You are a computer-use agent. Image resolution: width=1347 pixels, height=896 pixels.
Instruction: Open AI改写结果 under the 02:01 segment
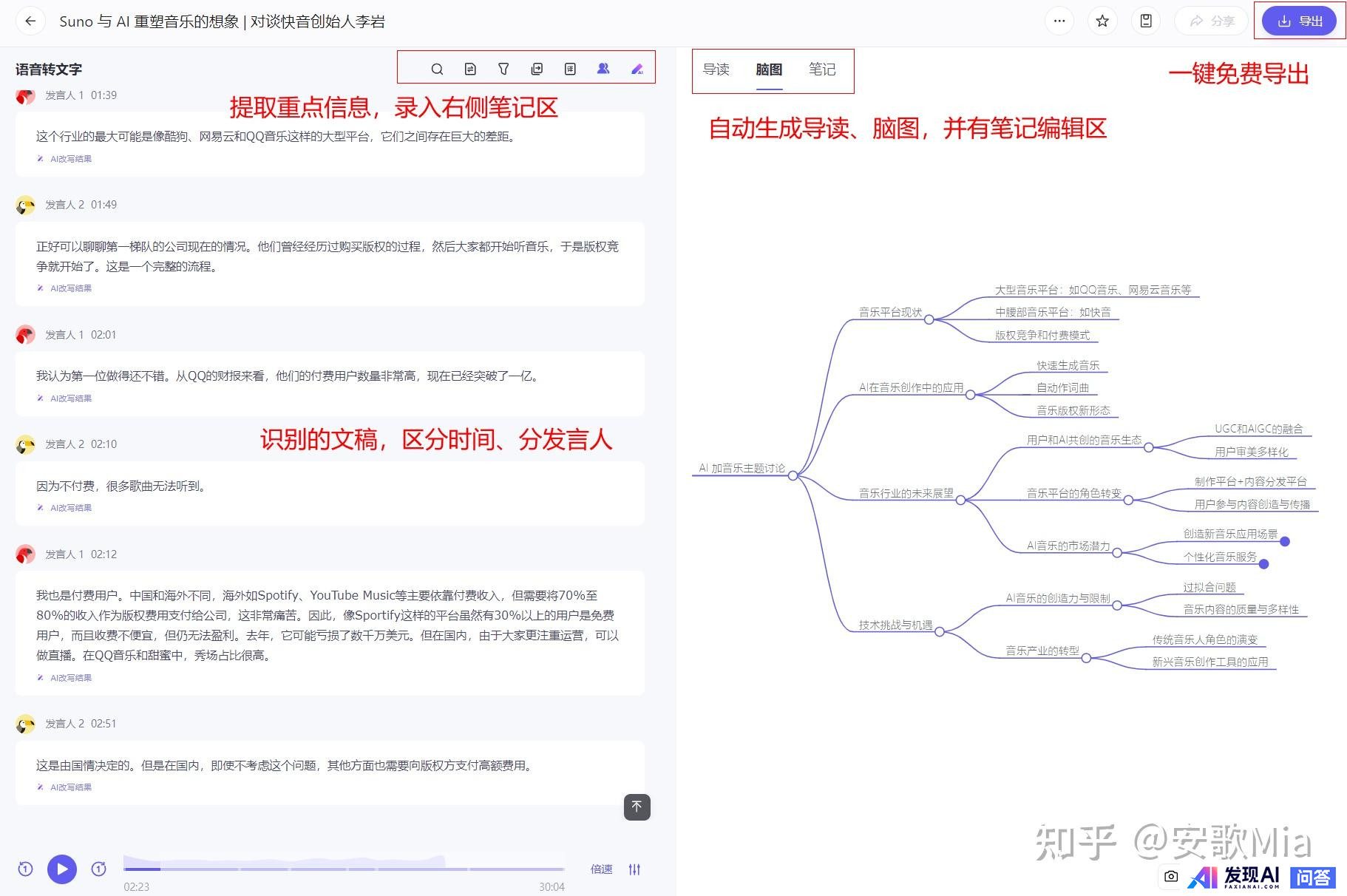coord(64,398)
